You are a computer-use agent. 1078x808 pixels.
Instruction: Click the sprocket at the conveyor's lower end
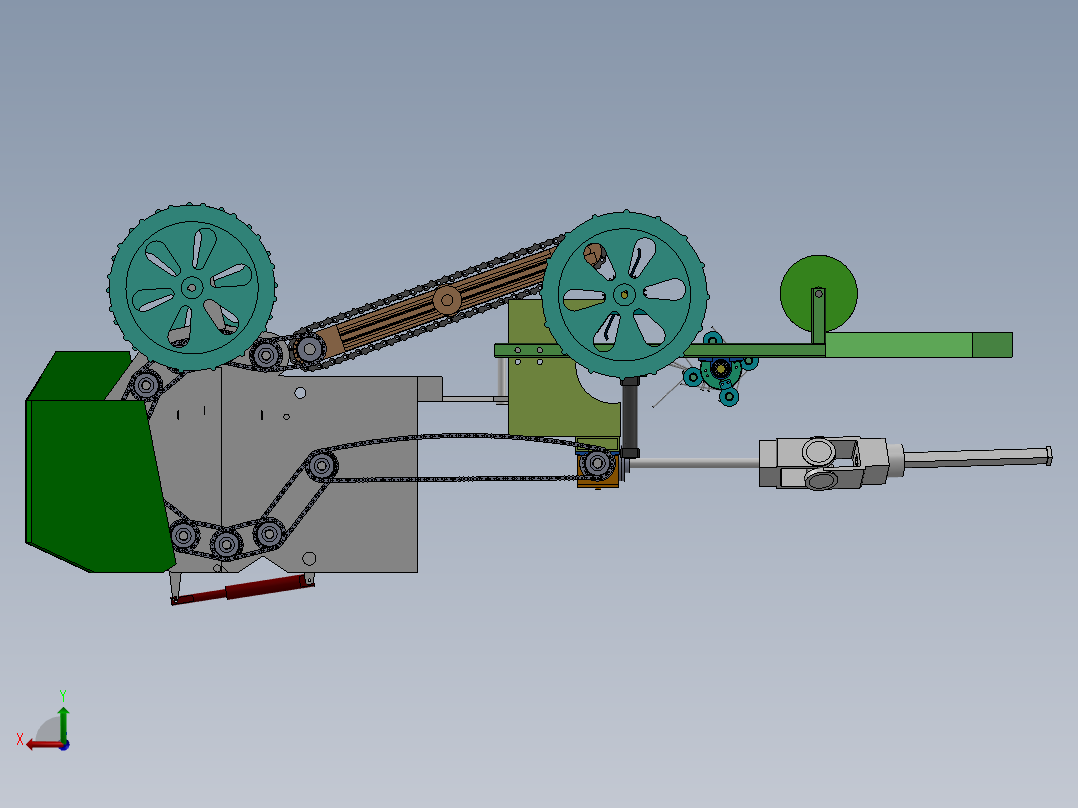pos(310,349)
